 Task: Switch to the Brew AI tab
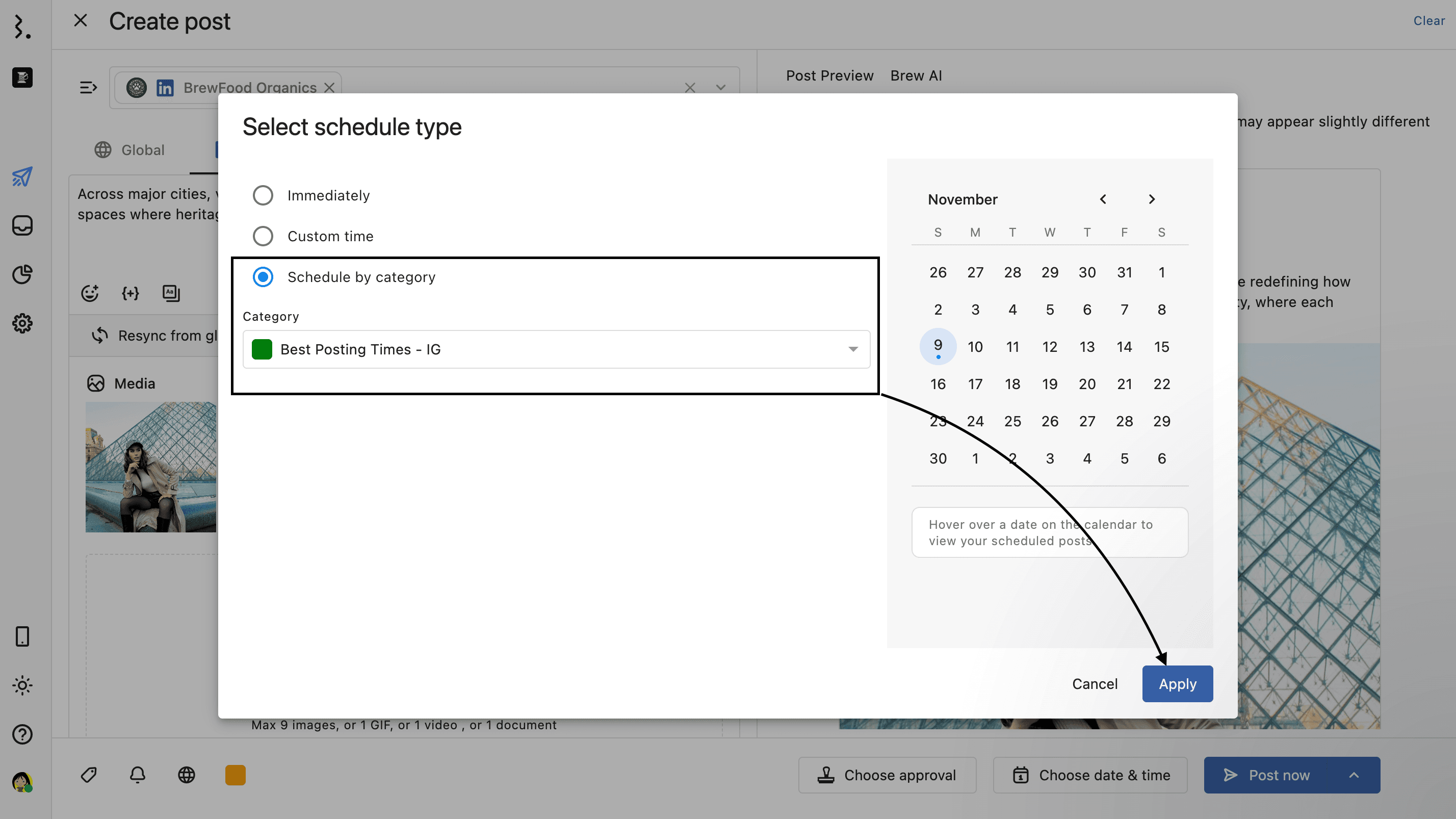(x=916, y=76)
